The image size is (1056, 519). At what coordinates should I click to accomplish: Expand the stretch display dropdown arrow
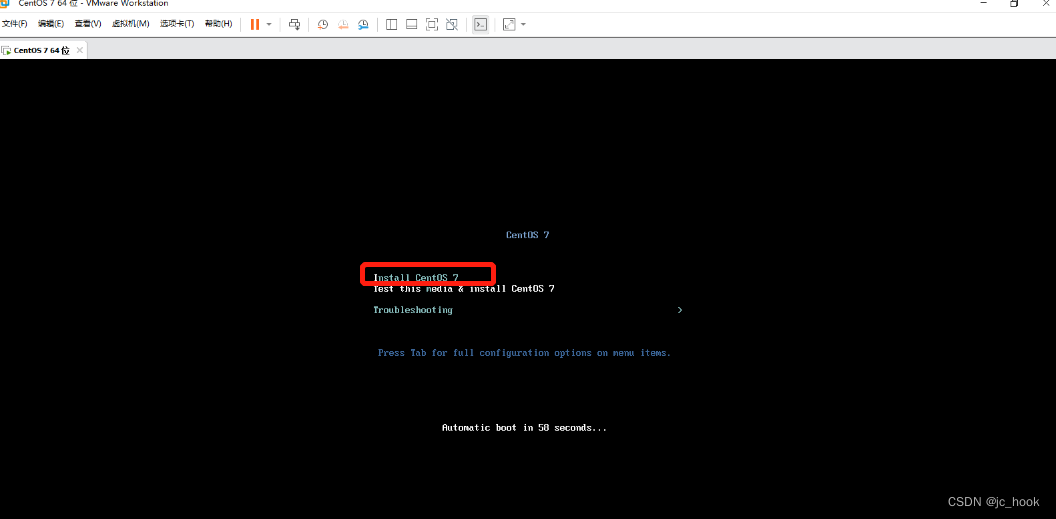(523, 24)
